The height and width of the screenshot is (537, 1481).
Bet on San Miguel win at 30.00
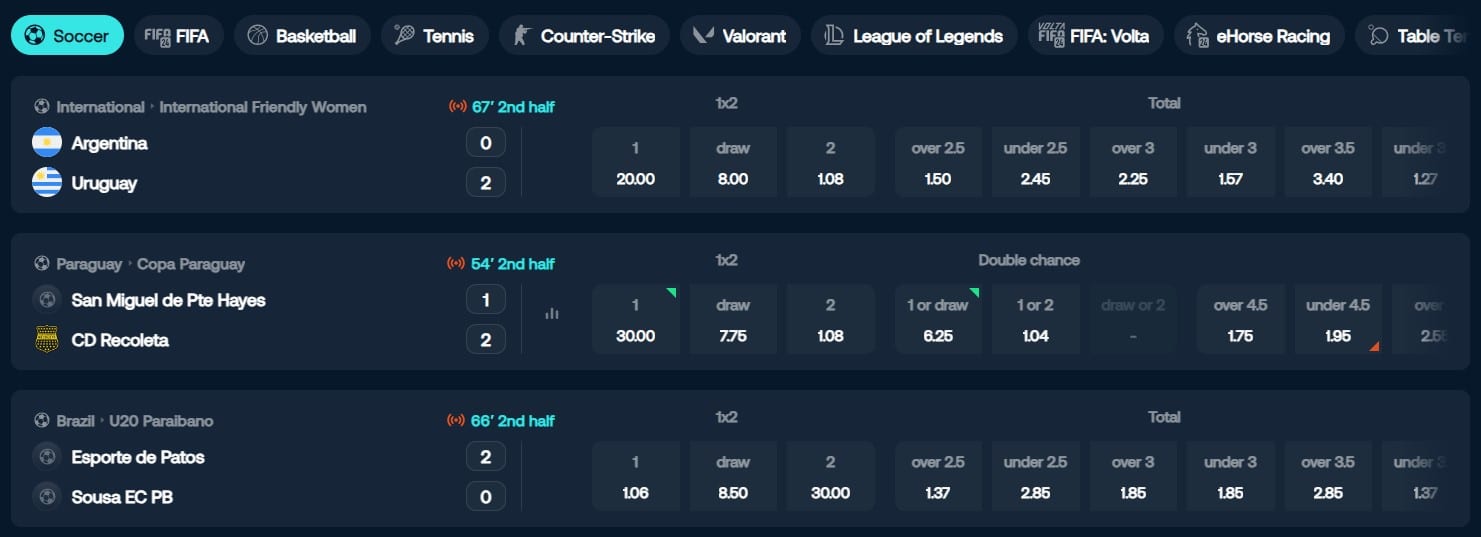tap(636, 320)
